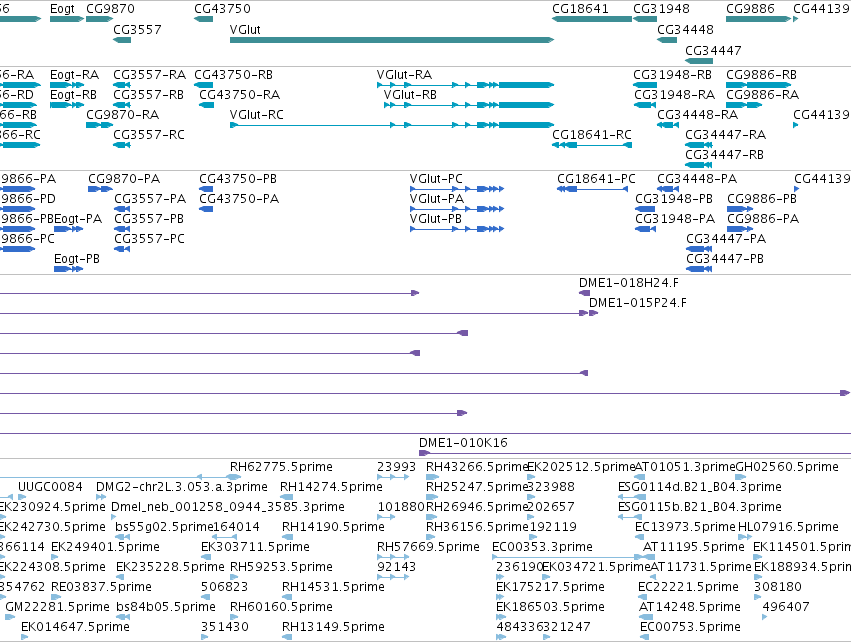The image size is (851, 642).
Task: Click the CG31948 gene label
Action: tap(661, 9)
